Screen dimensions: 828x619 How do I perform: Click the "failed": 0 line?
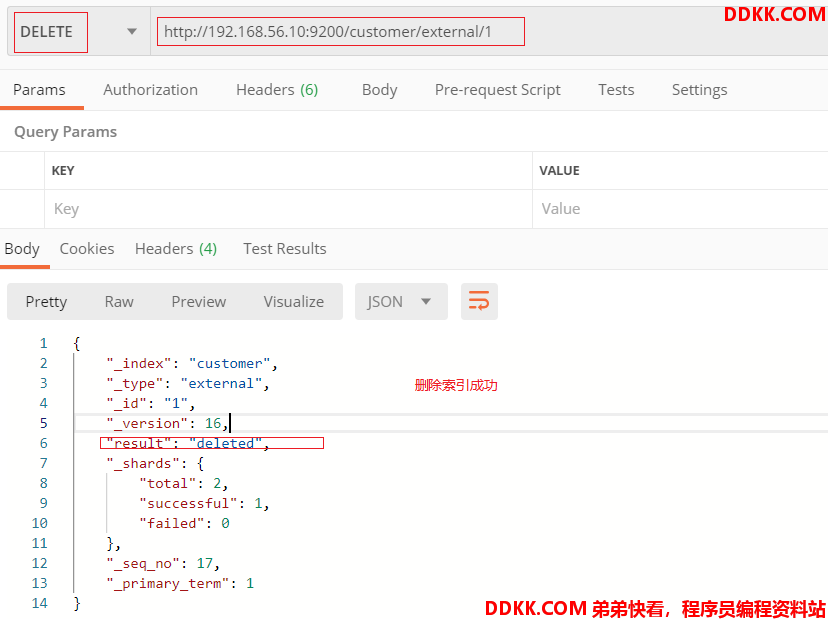click(184, 523)
